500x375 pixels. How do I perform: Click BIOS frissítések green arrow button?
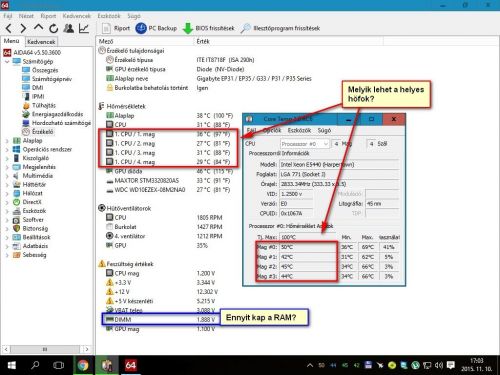point(209,28)
